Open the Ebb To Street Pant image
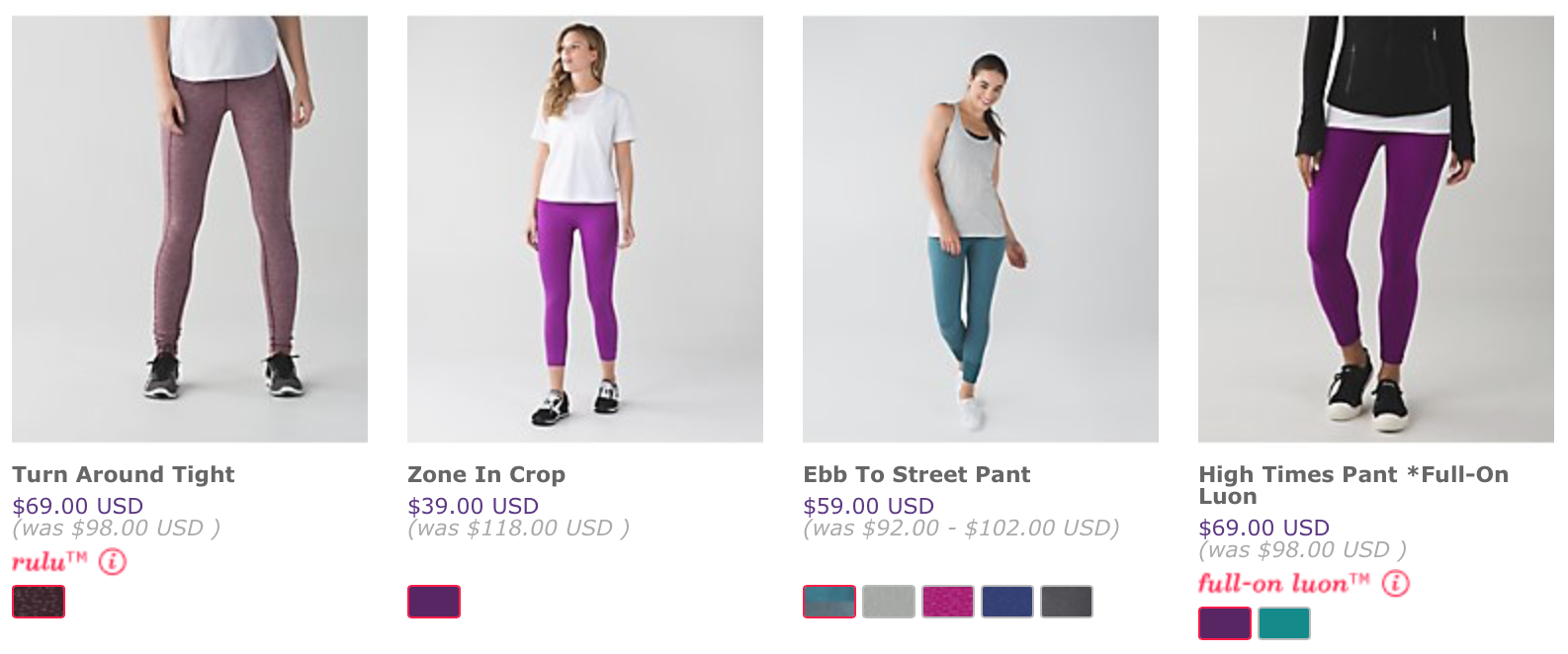 click(981, 228)
